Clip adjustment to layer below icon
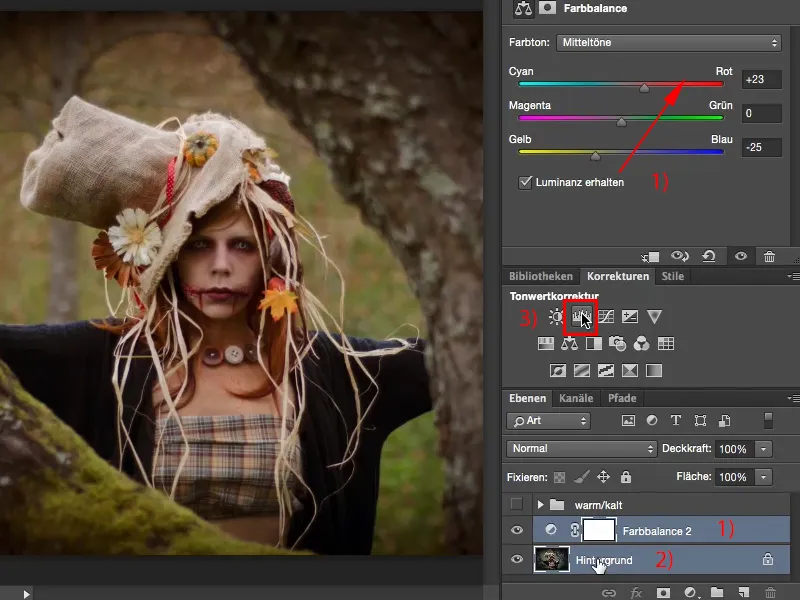This screenshot has width=800, height=600. pyautogui.click(x=650, y=257)
